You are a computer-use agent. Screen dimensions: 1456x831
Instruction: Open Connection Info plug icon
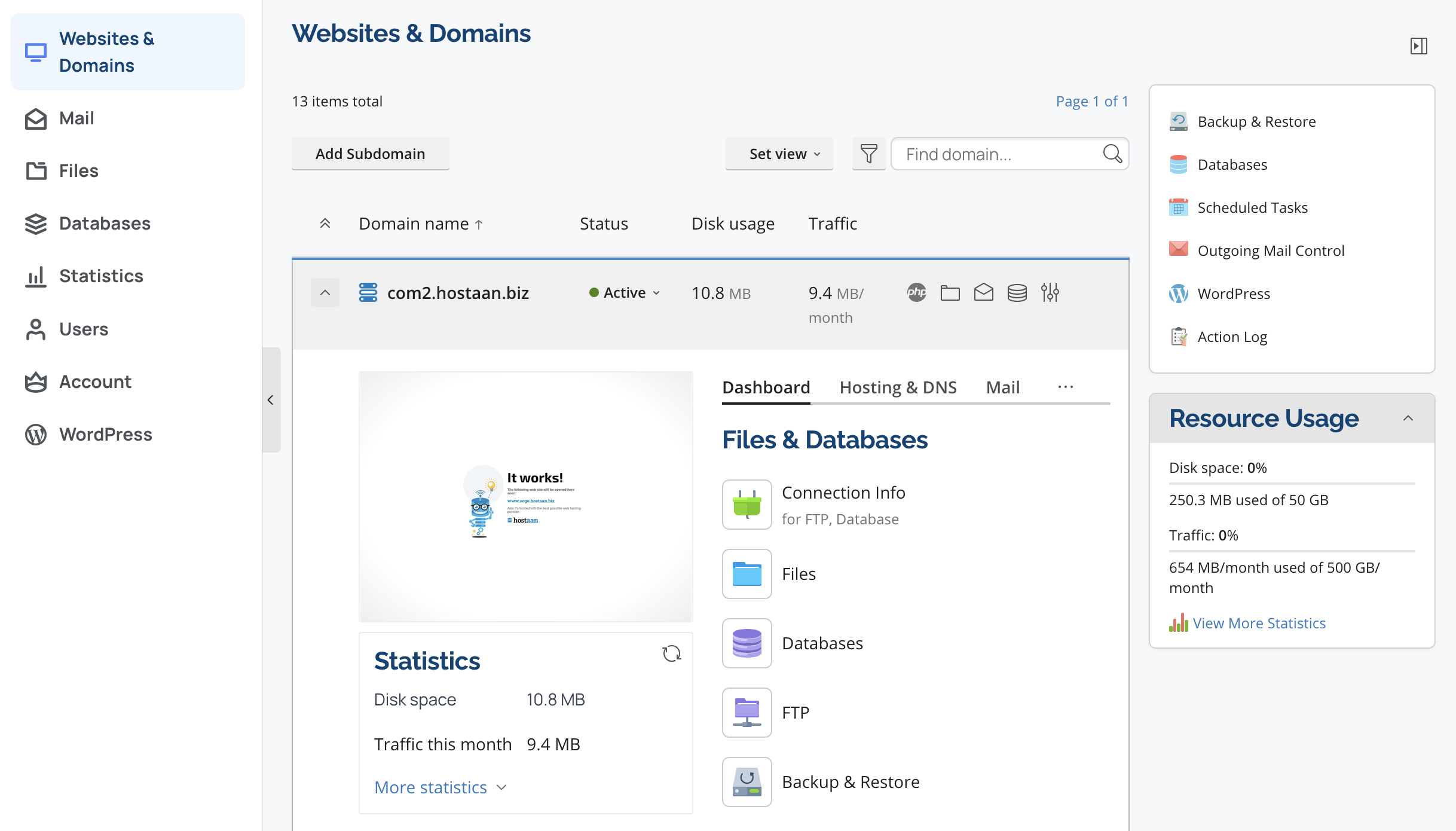click(x=747, y=505)
